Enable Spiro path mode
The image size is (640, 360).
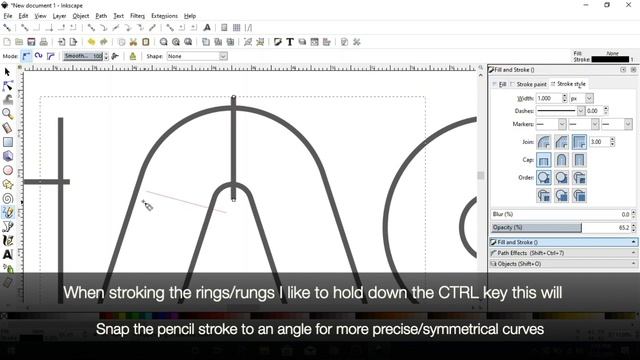click(38, 56)
